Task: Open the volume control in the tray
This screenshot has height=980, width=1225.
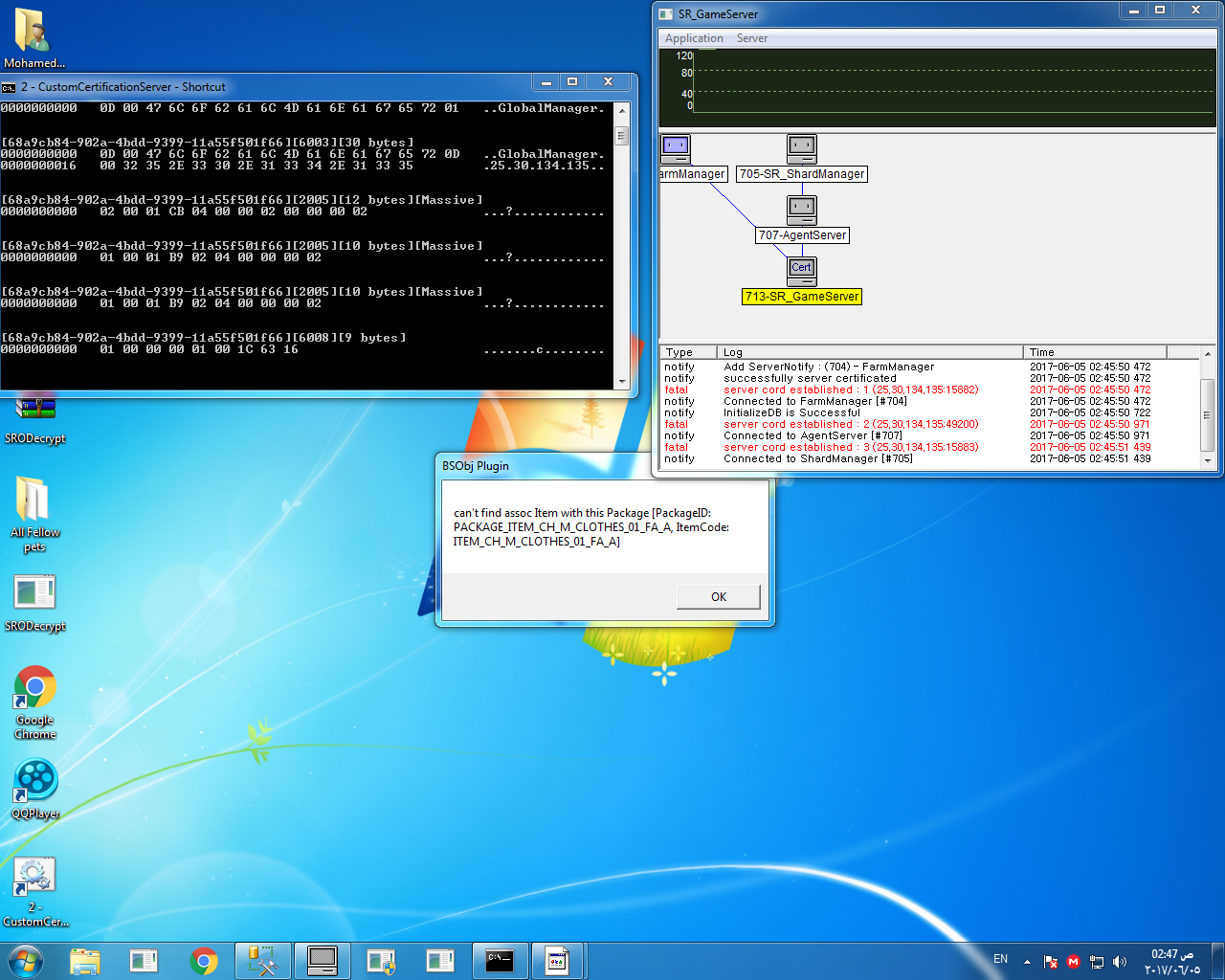Action: [1120, 961]
